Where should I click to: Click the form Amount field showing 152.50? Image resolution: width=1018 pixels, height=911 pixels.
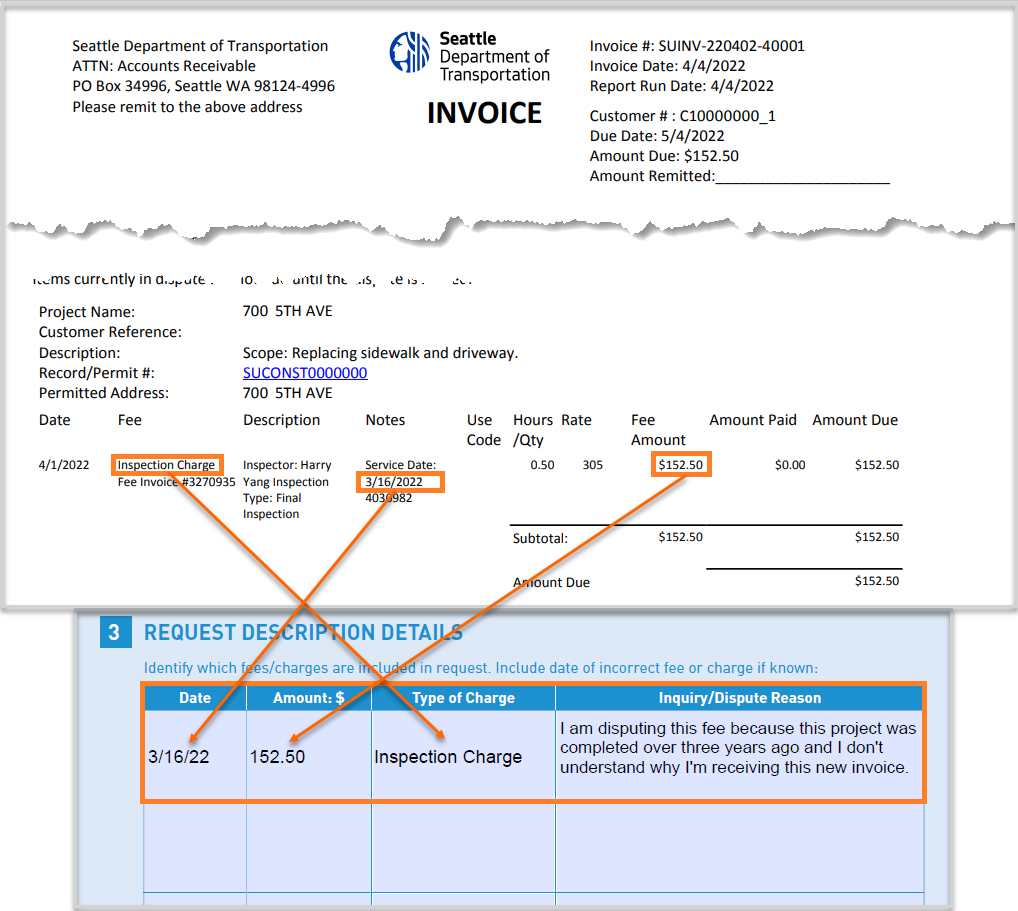tap(308, 756)
